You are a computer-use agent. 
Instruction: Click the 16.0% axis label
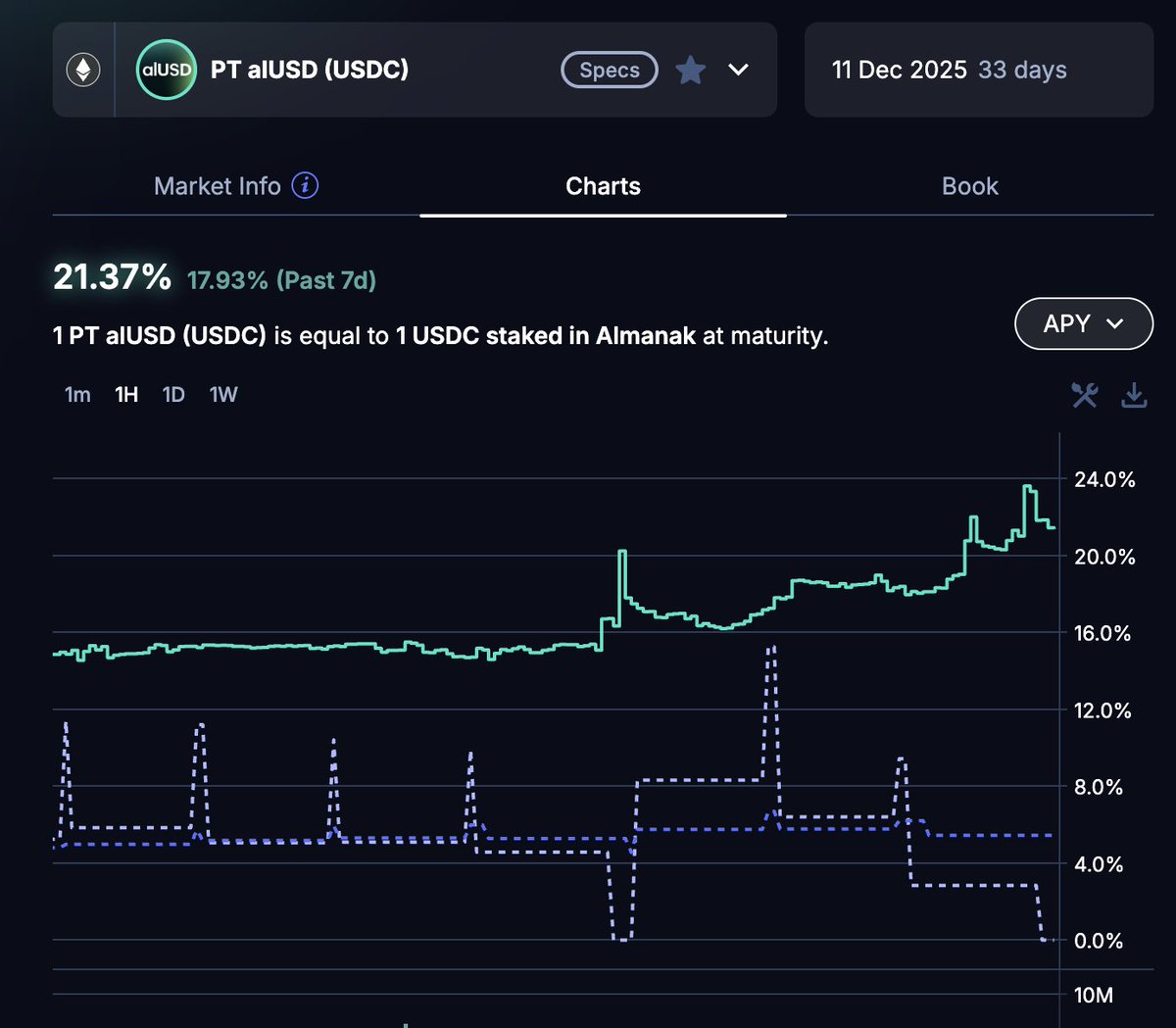1102,633
